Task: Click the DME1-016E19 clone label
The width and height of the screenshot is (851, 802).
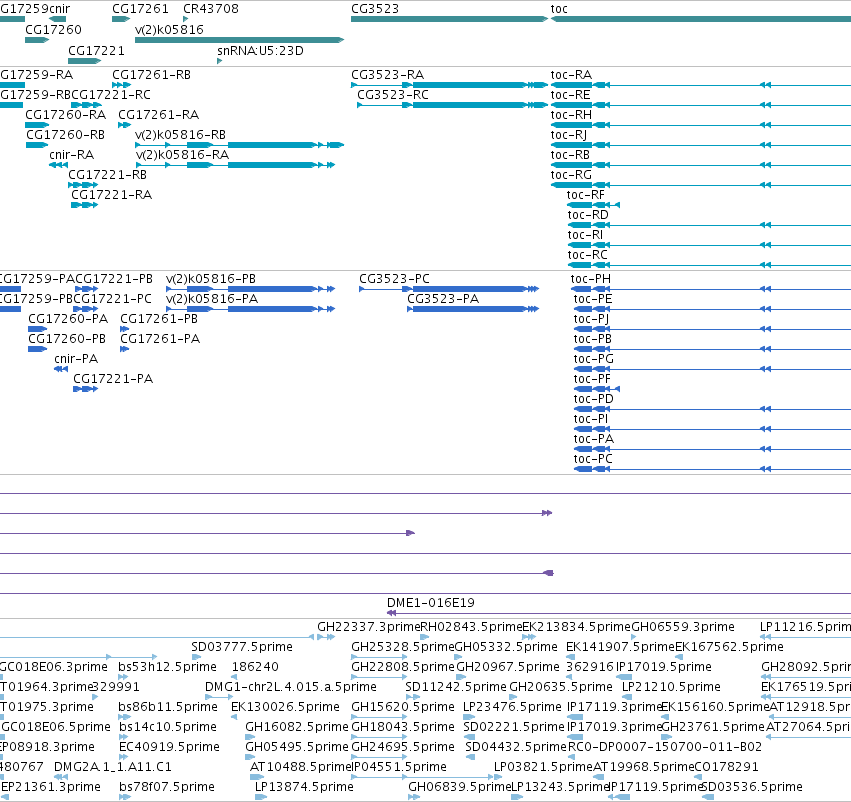Action: pyautogui.click(x=431, y=602)
